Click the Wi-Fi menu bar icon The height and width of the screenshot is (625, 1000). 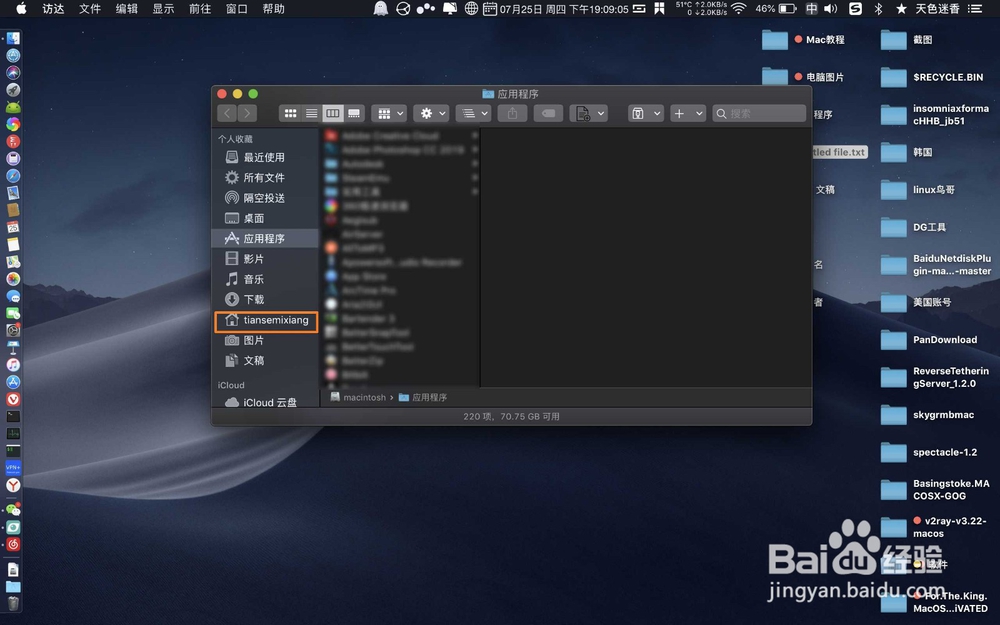(x=739, y=8)
